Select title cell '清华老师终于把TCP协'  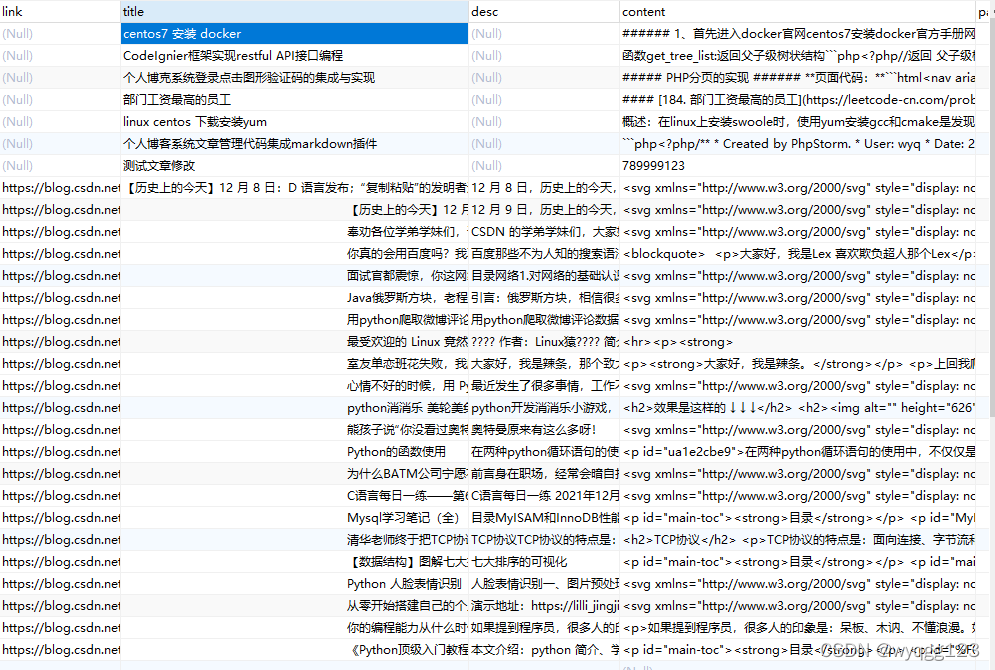click(x=294, y=539)
